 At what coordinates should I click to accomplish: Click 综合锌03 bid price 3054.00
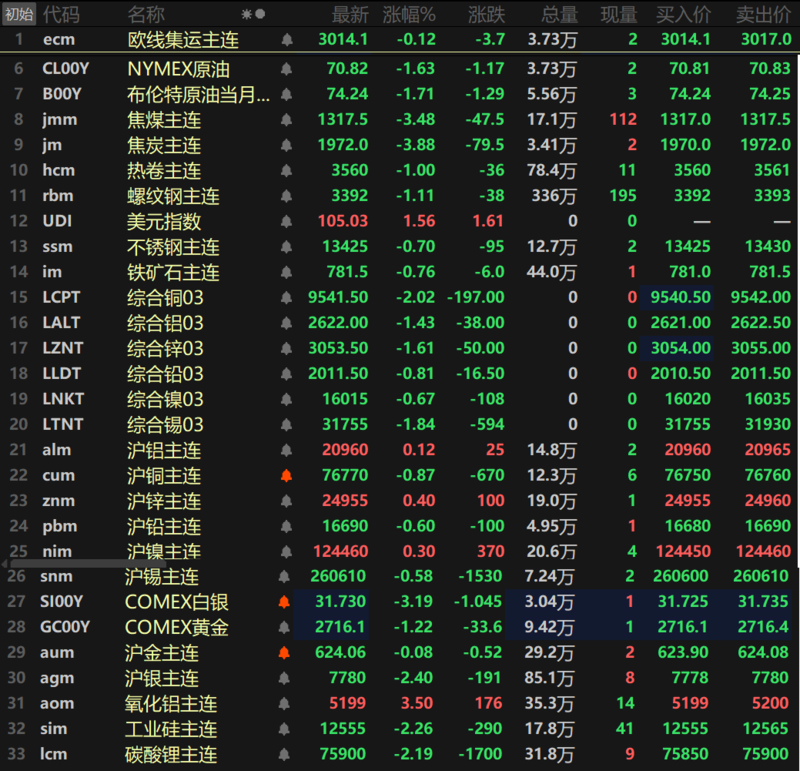tap(681, 348)
